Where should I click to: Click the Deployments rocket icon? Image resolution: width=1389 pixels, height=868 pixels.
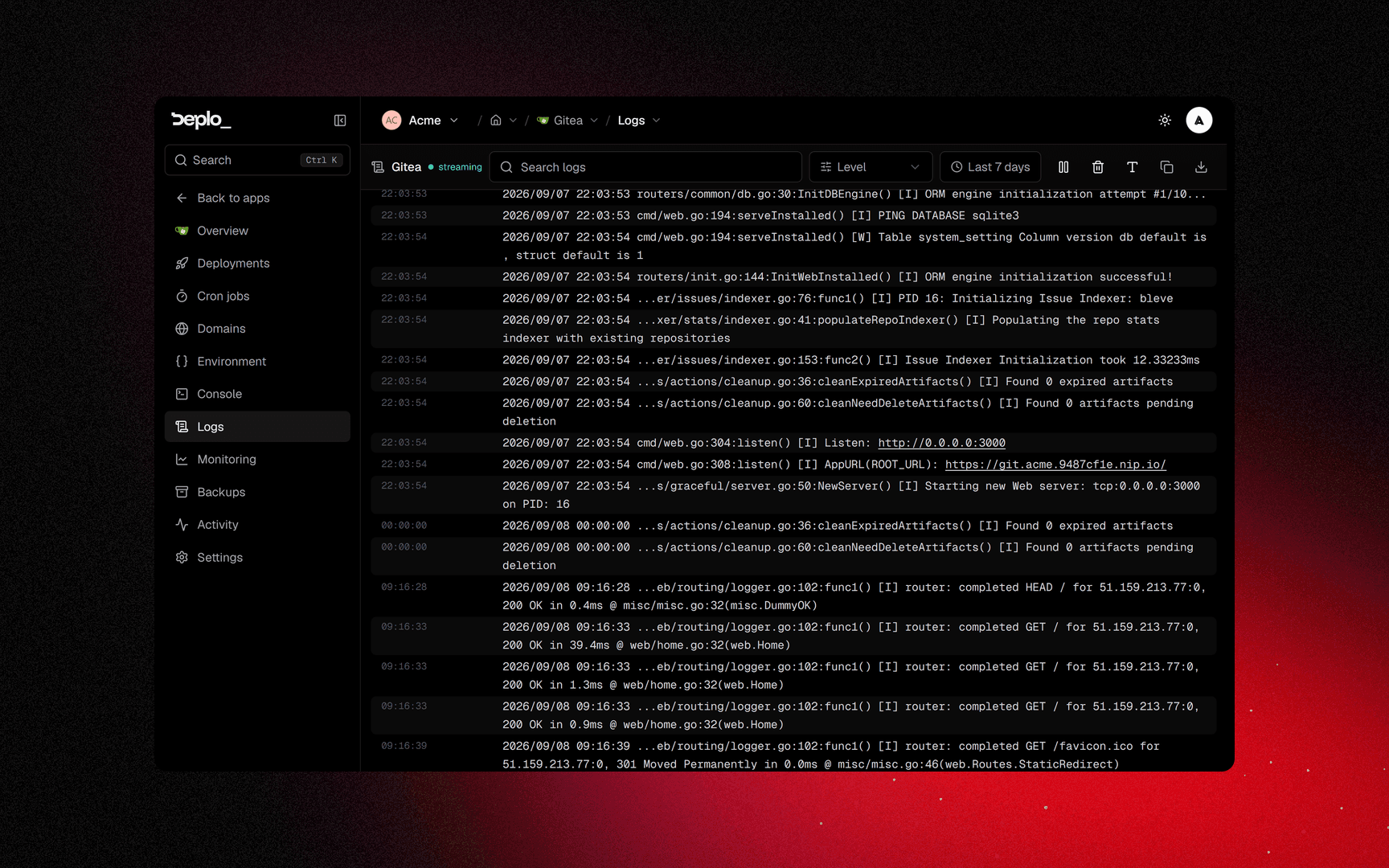(x=182, y=263)
